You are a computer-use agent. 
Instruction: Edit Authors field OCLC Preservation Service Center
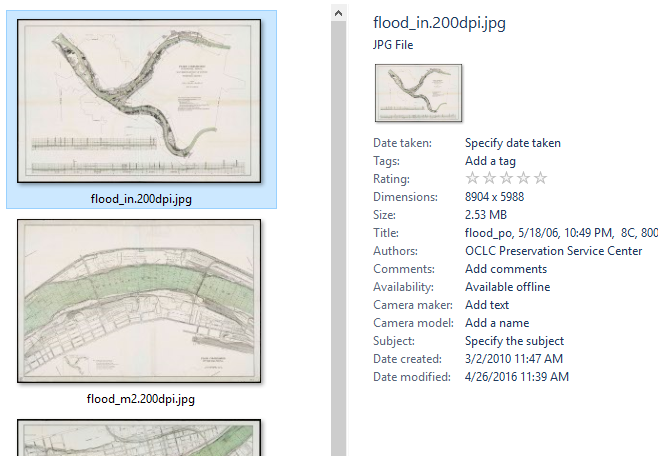tap(554, 251)
